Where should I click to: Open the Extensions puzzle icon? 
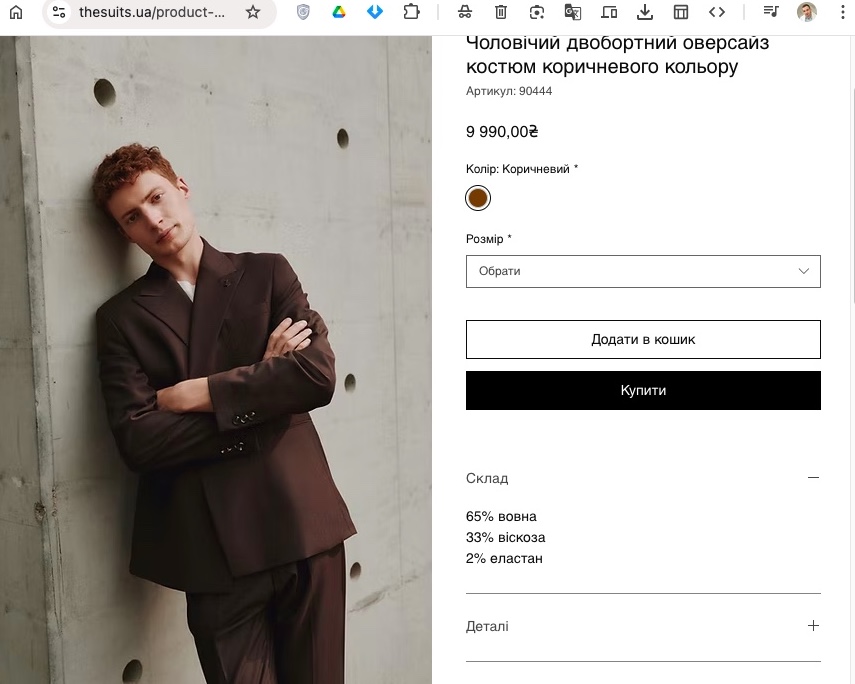point(411,12)
